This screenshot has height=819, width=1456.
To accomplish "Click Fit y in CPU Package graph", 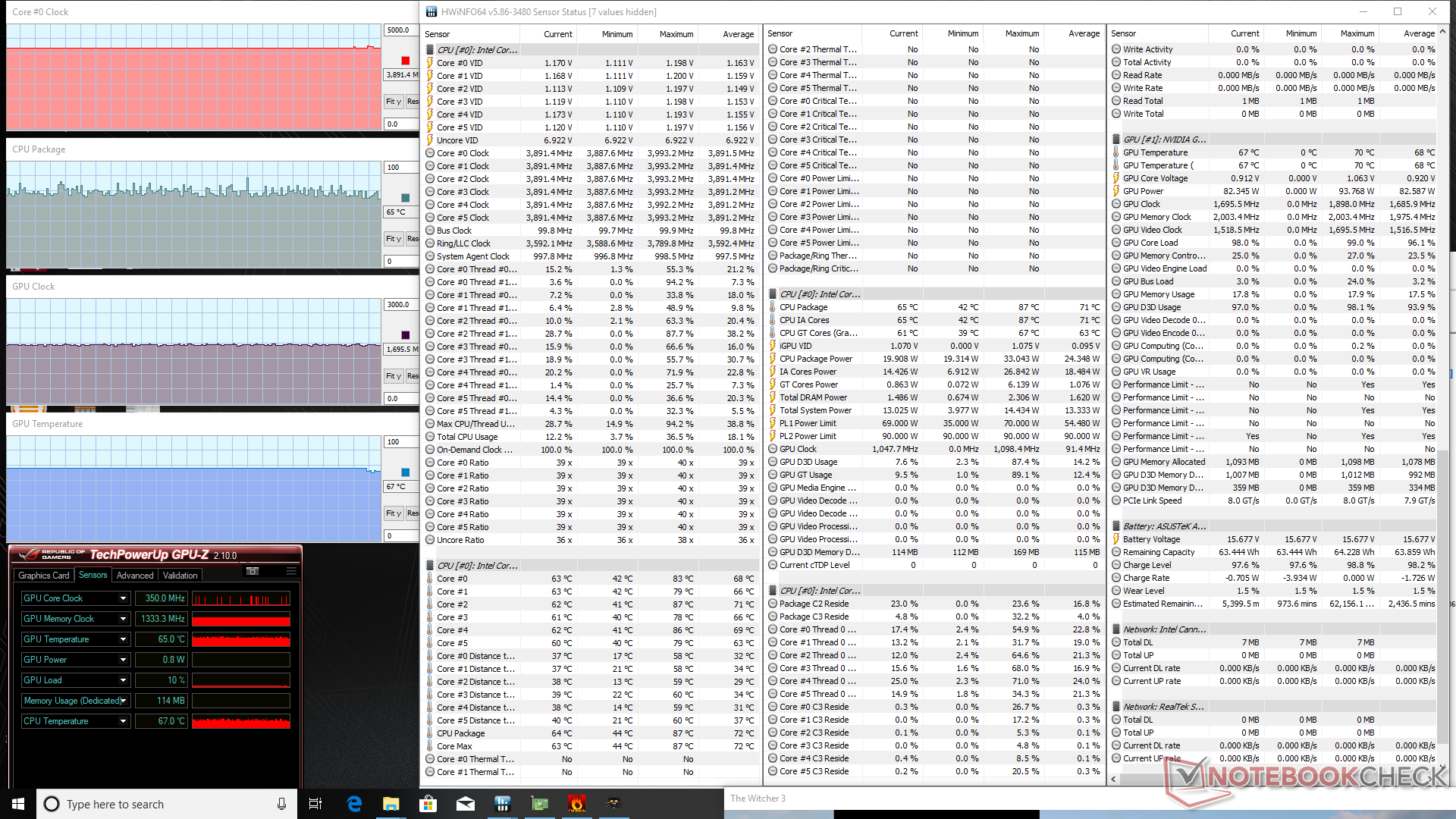I will coord(394,239).
